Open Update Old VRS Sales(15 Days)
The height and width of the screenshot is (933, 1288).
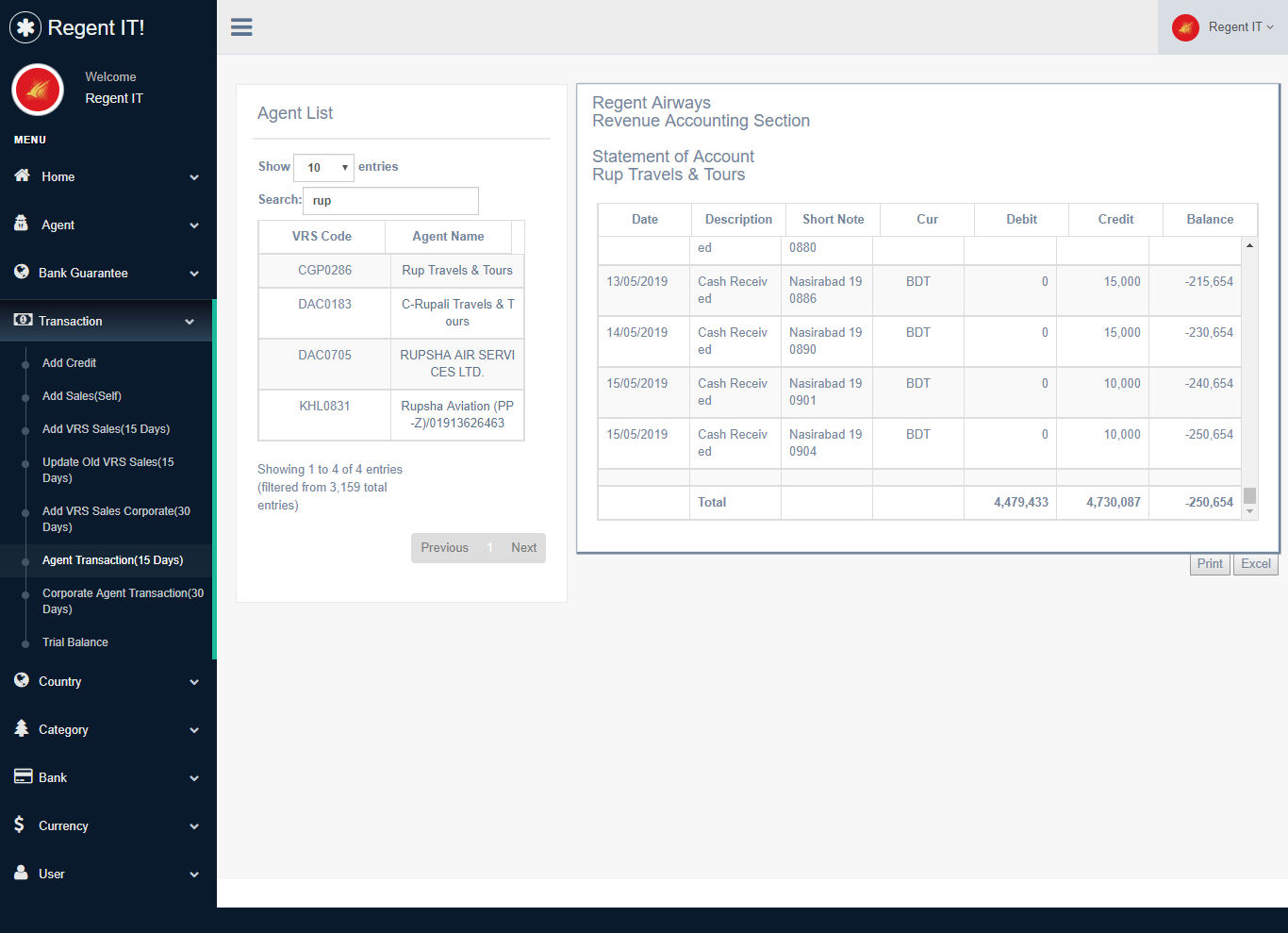[x=108, y=470]
